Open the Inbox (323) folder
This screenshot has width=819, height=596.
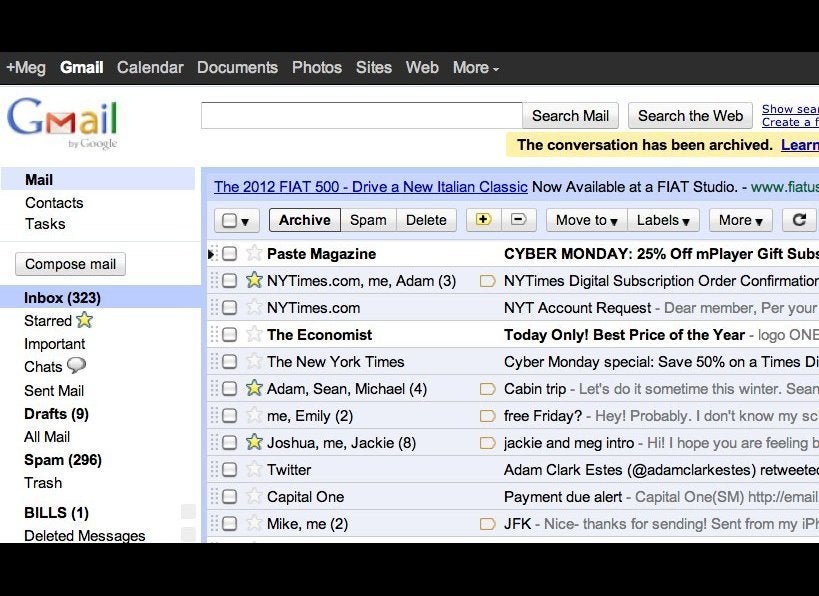tap(62, 298)
